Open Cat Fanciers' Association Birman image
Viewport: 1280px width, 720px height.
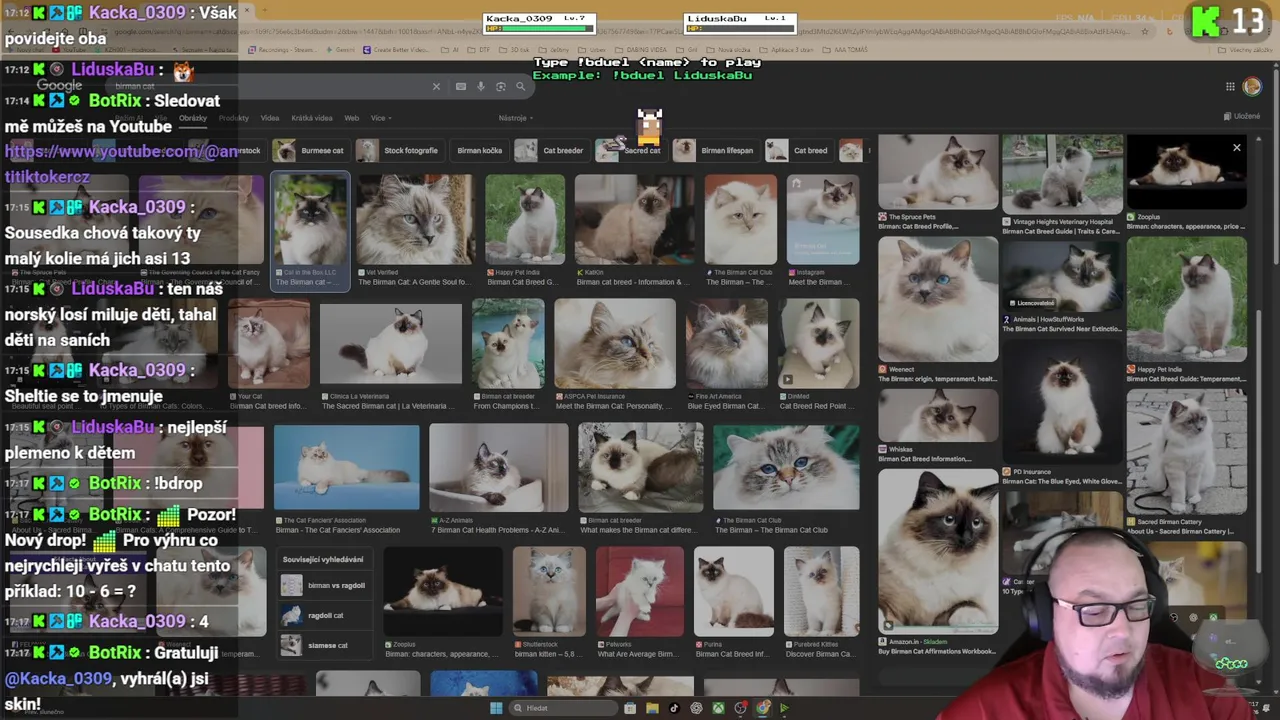pyautogui.click(x=346, y=467)
